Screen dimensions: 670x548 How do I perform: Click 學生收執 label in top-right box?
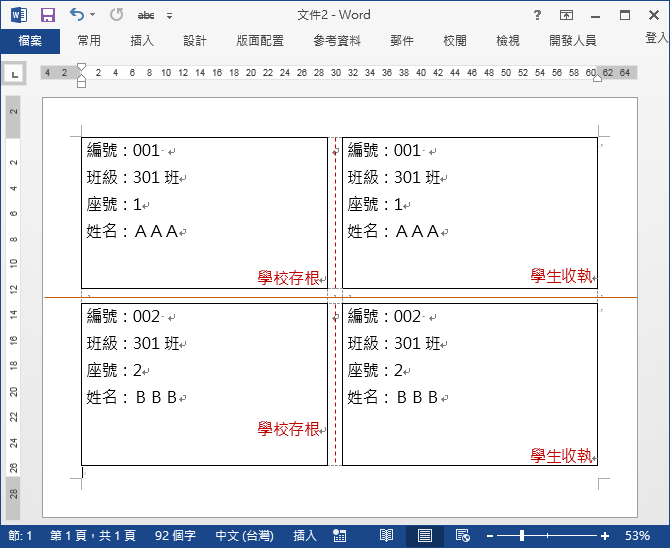coord(561,276)
